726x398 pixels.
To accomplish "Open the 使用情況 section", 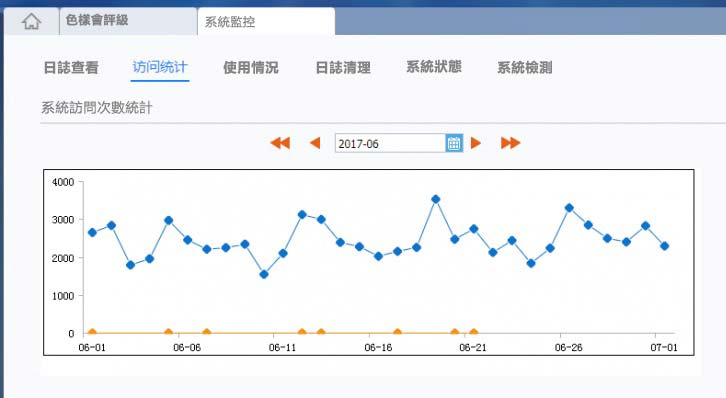I will (x=251, y=68).
